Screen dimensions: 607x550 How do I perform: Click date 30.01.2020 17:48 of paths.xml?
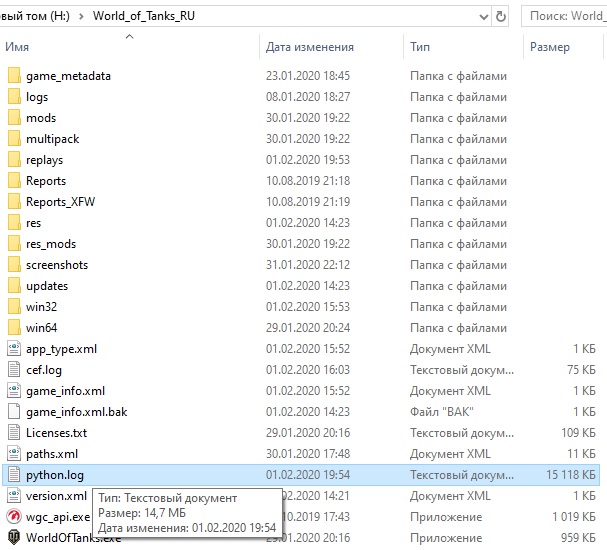pos(308,453)
